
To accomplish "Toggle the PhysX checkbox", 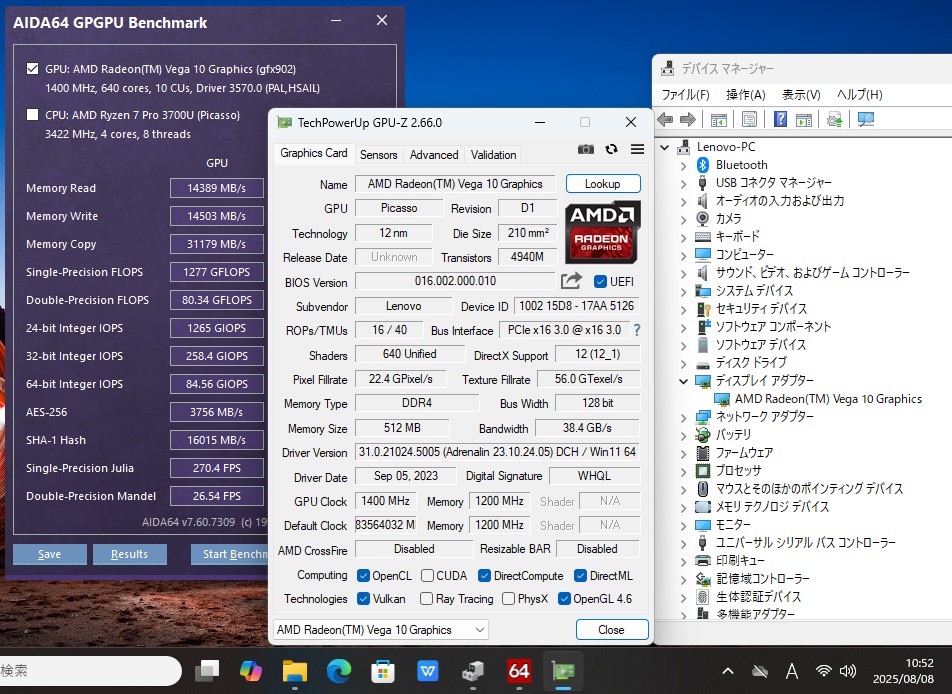I will [509, 599].
